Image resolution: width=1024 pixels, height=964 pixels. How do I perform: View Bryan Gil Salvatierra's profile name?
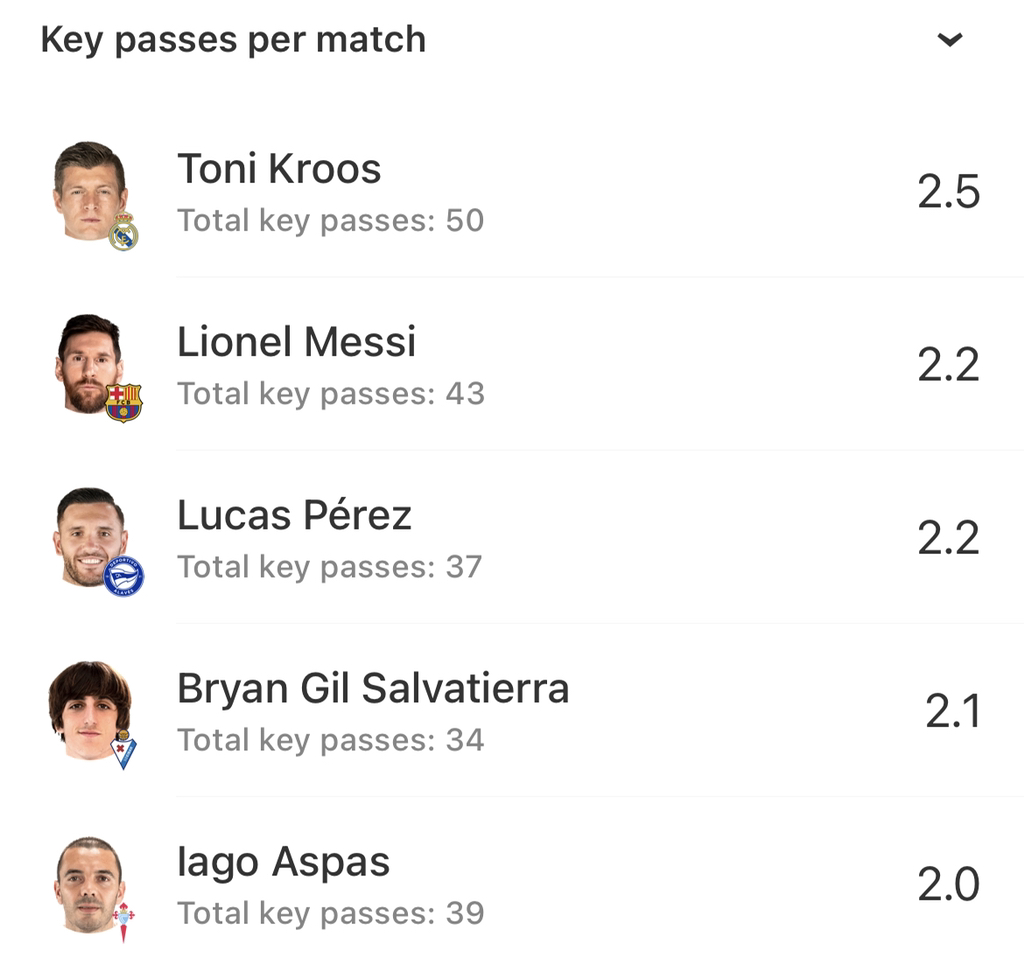coord(373,688)
